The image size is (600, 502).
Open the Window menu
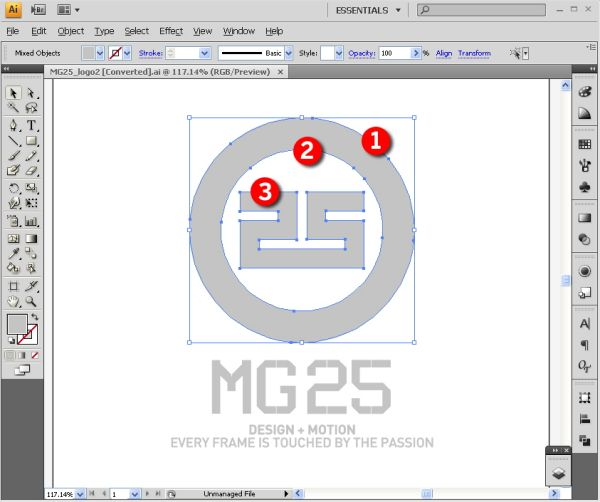[x=239, y=31]
